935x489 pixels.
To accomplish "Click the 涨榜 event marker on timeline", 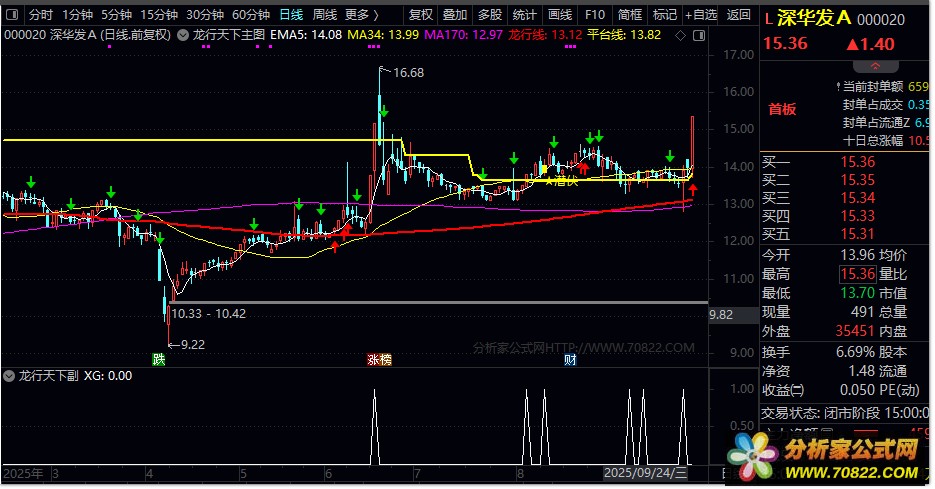I will (379, 359).
